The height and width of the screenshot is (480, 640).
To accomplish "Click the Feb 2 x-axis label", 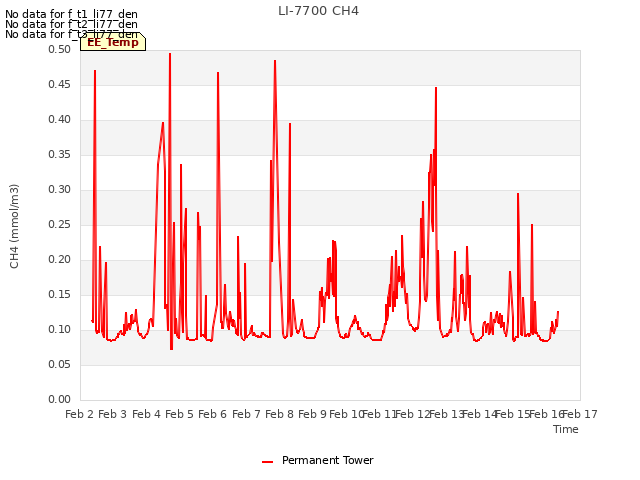I will [80, 414].
